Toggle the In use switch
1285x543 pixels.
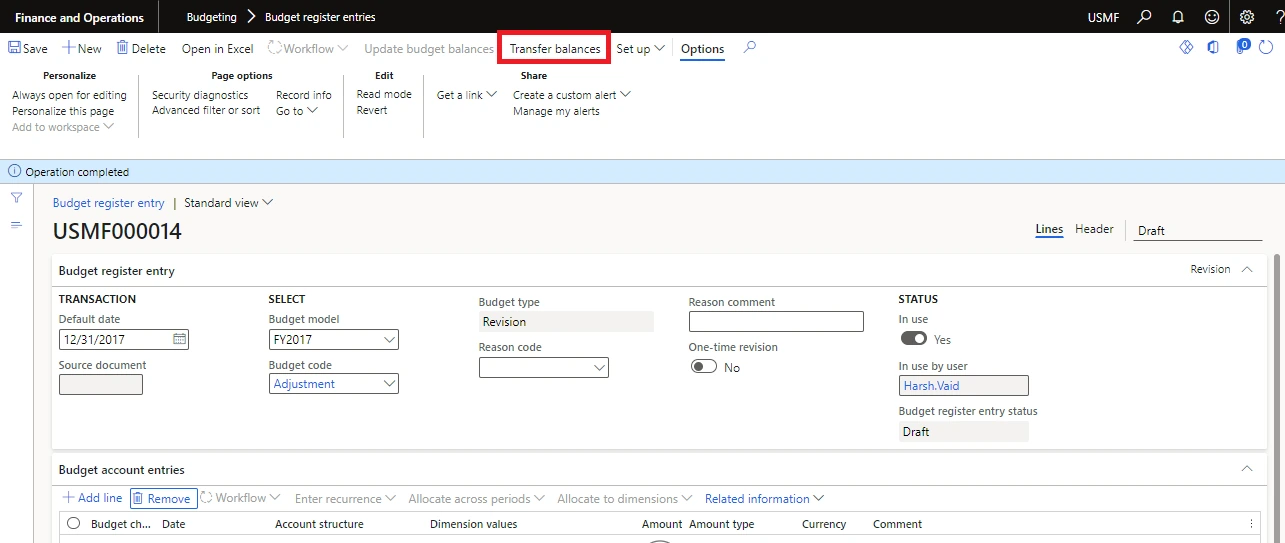[x=913, y=339]
